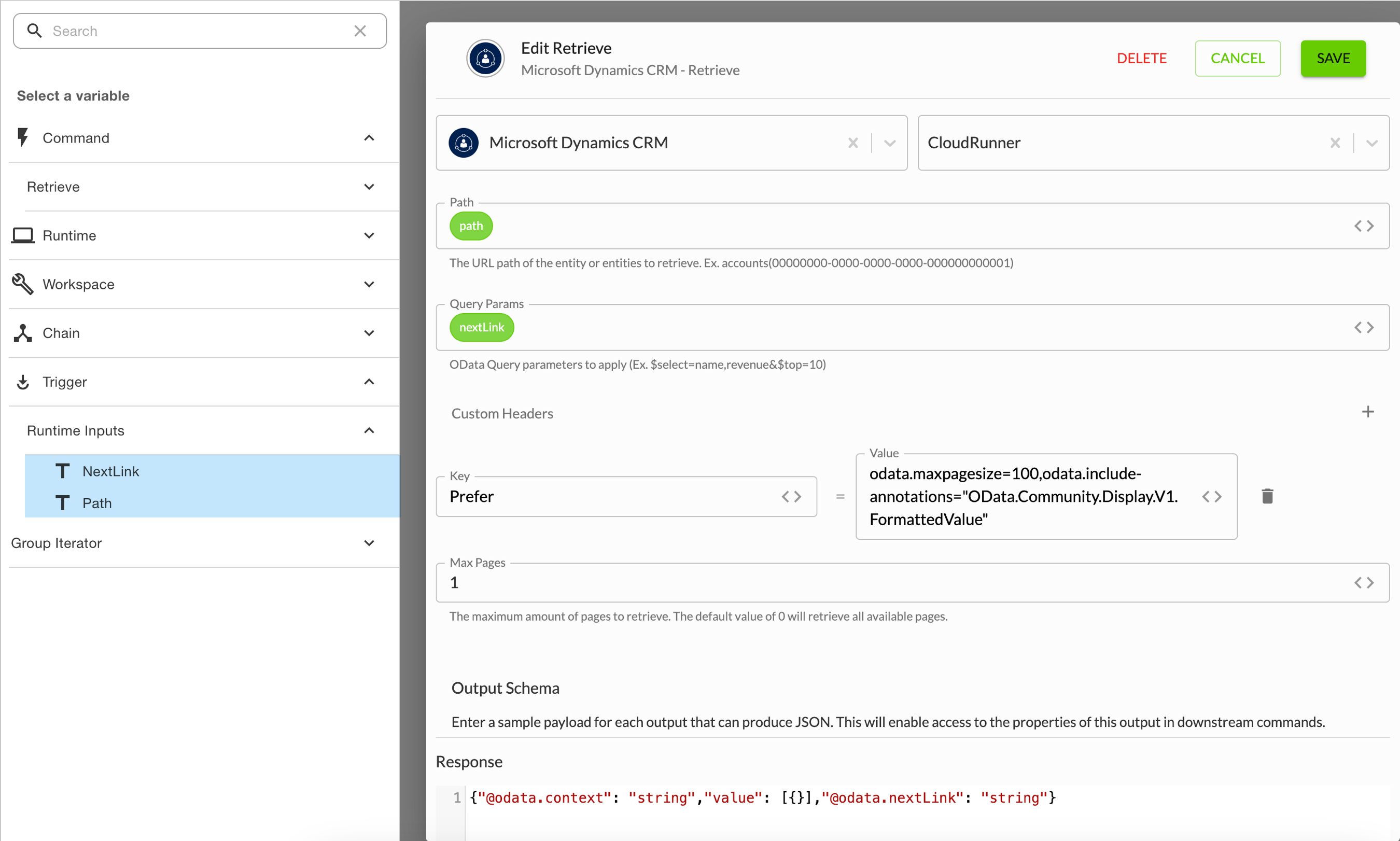
Task: Click the Runtime laptop icon
Action: tap(23, 235)
